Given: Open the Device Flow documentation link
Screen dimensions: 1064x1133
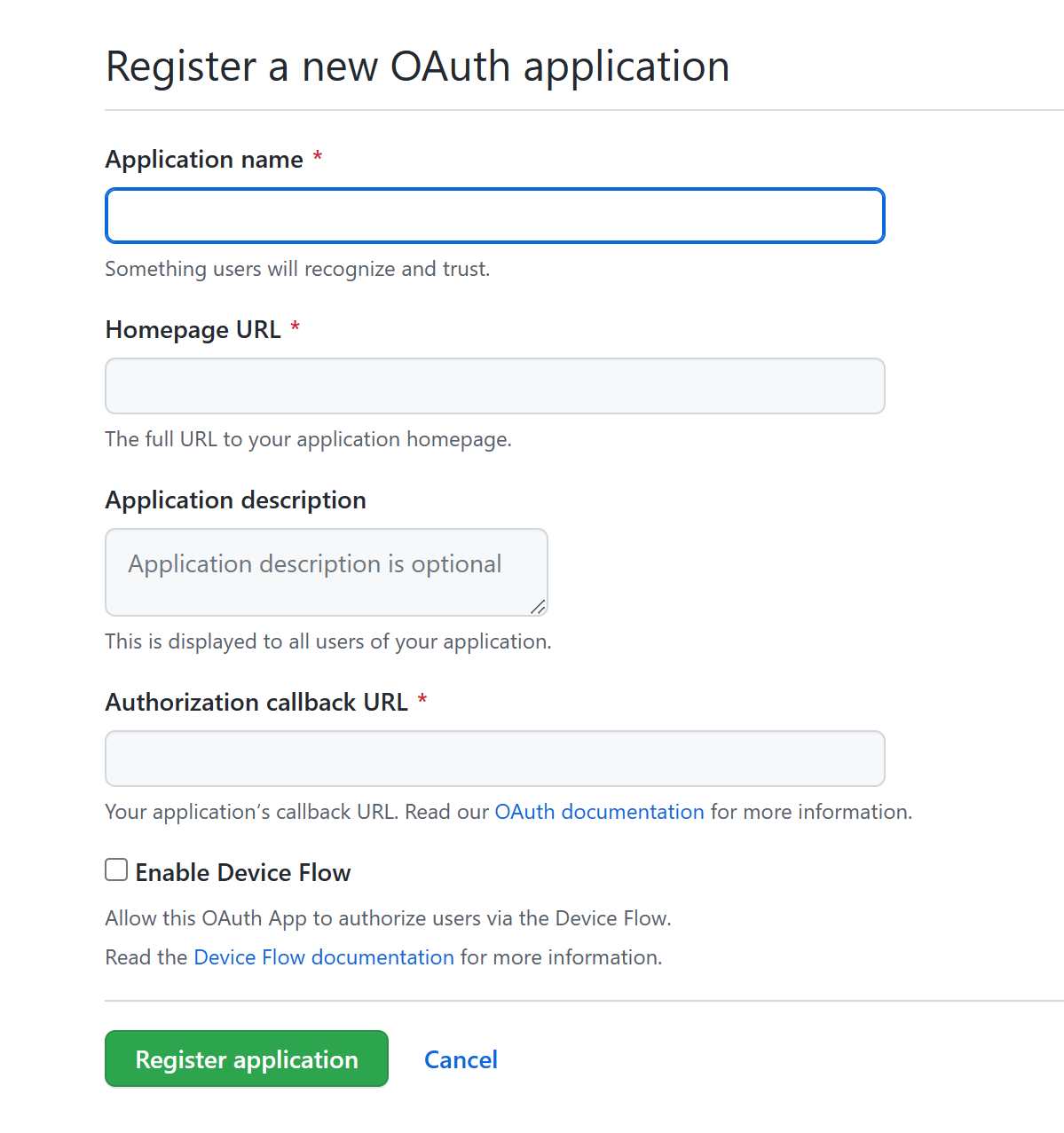Looking at the screenshot, I should coord(324,957).
